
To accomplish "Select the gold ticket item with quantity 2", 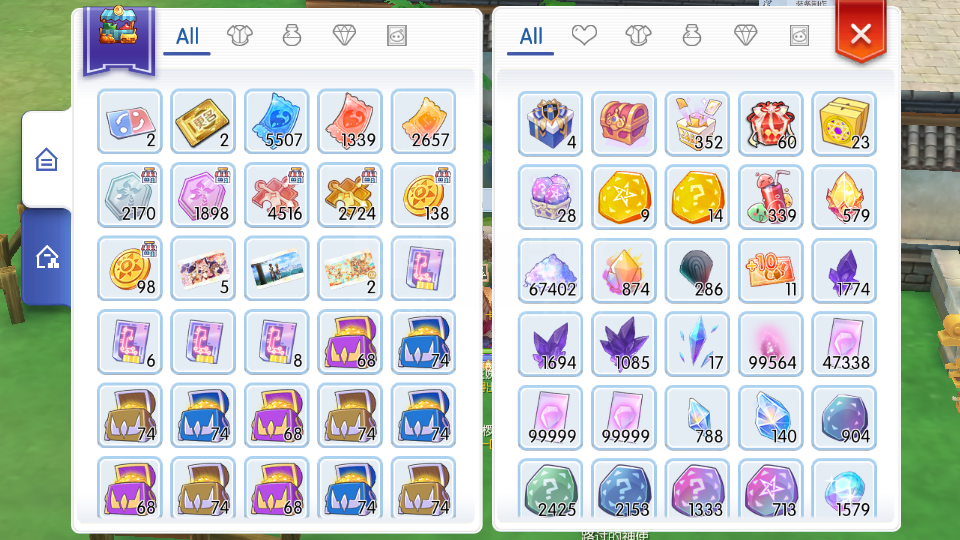I will click(203, 121).
